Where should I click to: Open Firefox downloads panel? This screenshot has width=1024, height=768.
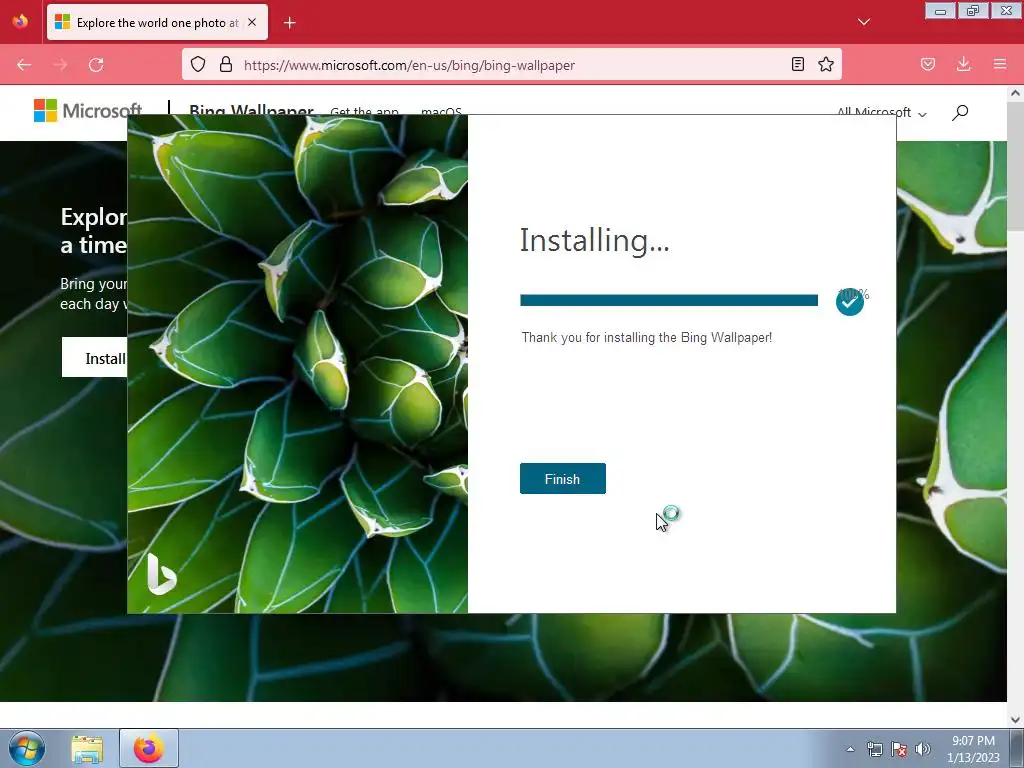point(963,65)
